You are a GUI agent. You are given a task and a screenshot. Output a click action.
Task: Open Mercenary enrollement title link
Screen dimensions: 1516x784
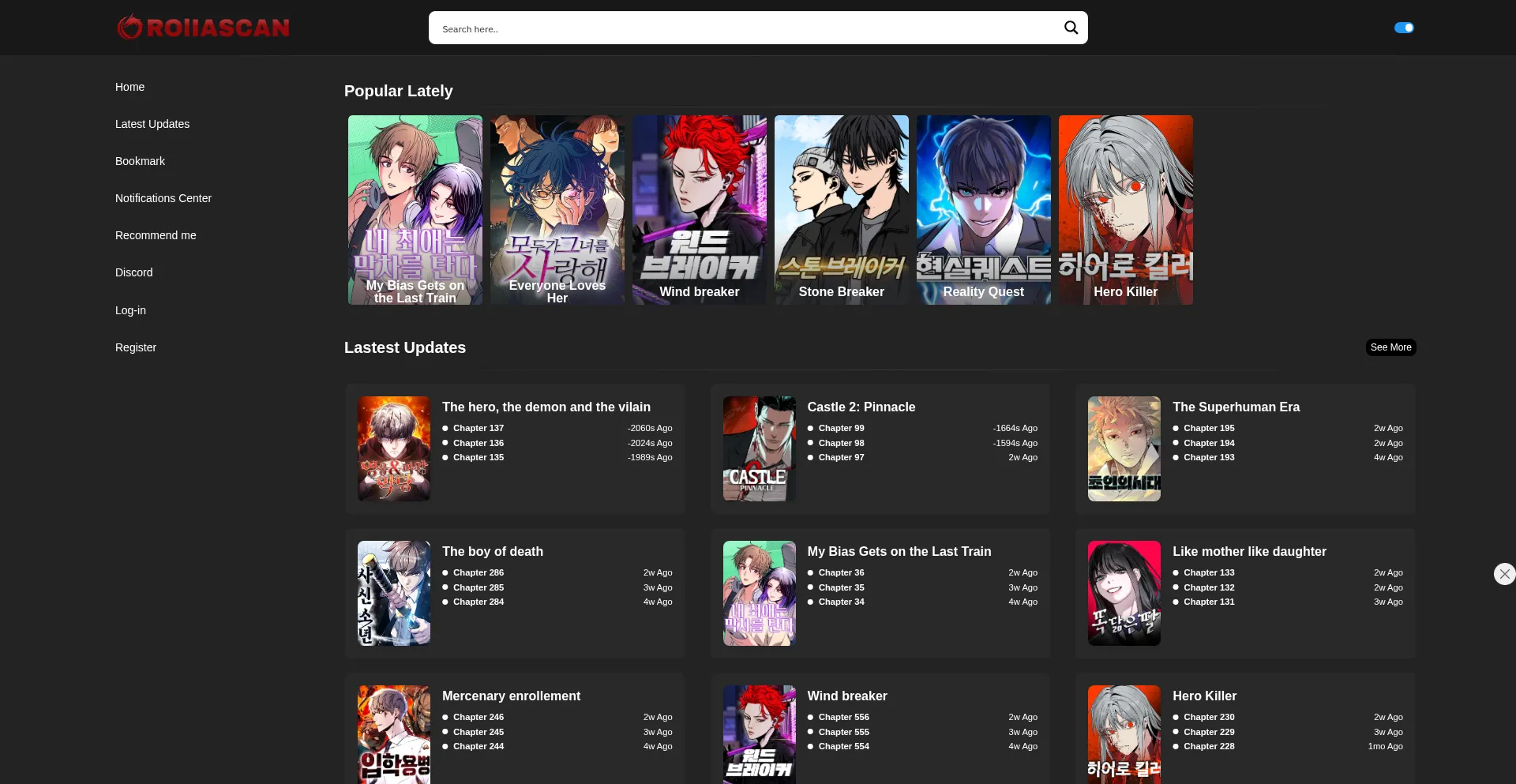point(511,696)
